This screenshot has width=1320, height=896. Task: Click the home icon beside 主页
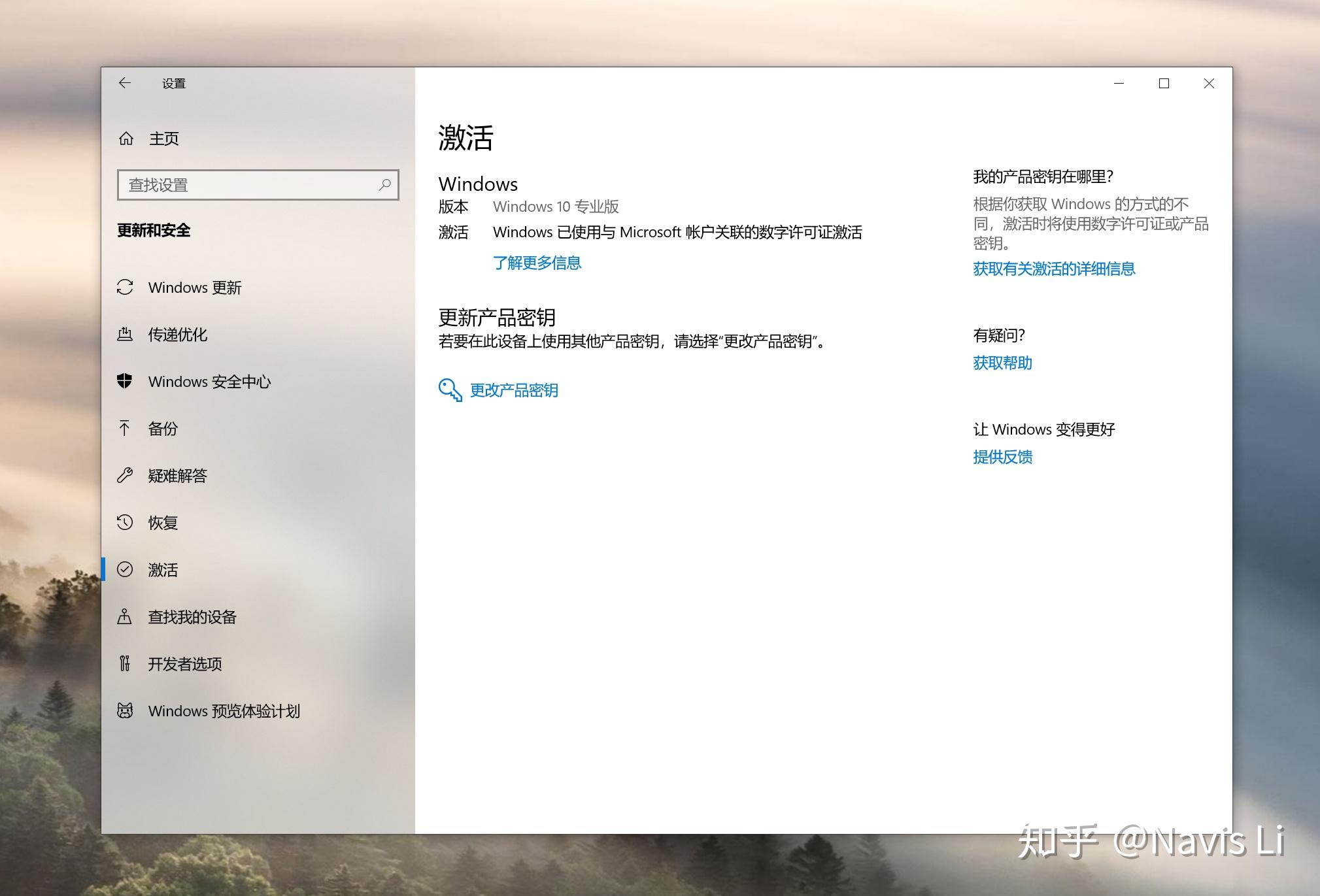tap(126, 139)
